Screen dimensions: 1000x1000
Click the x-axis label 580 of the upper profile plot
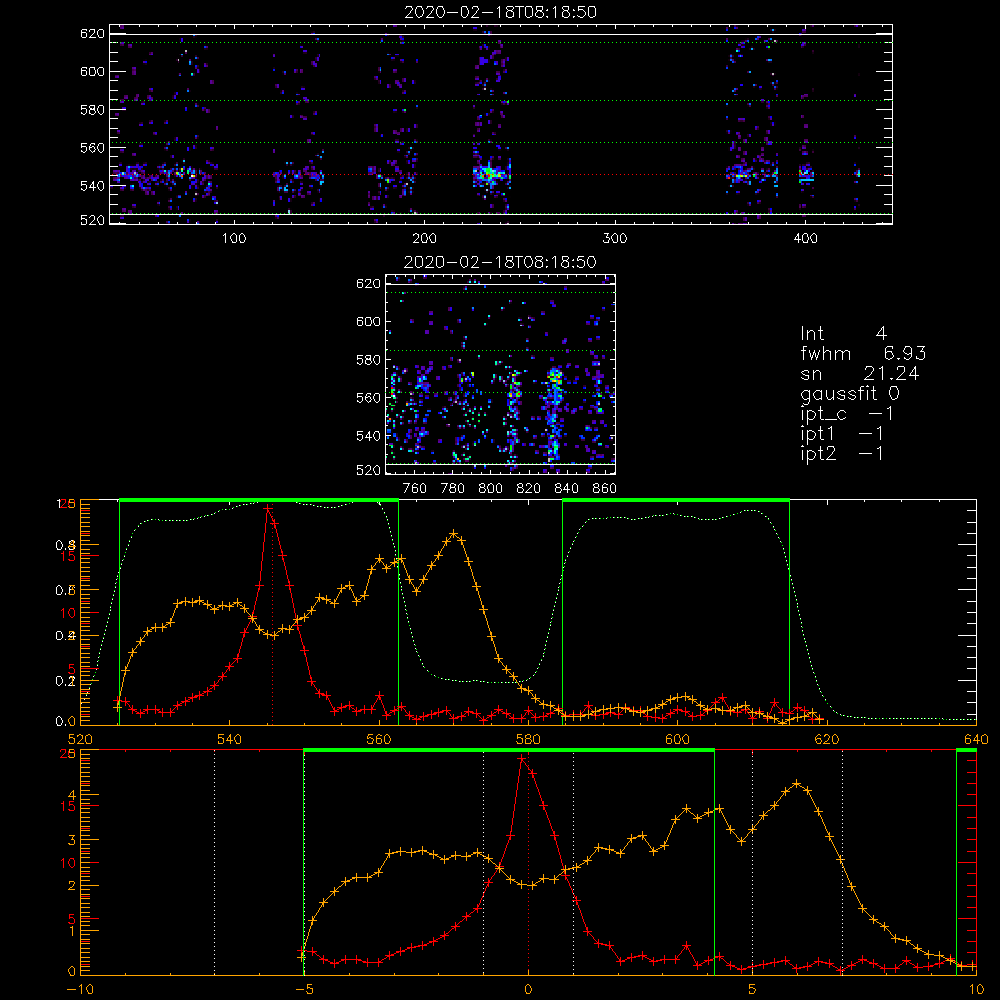(x=528, y=739)
